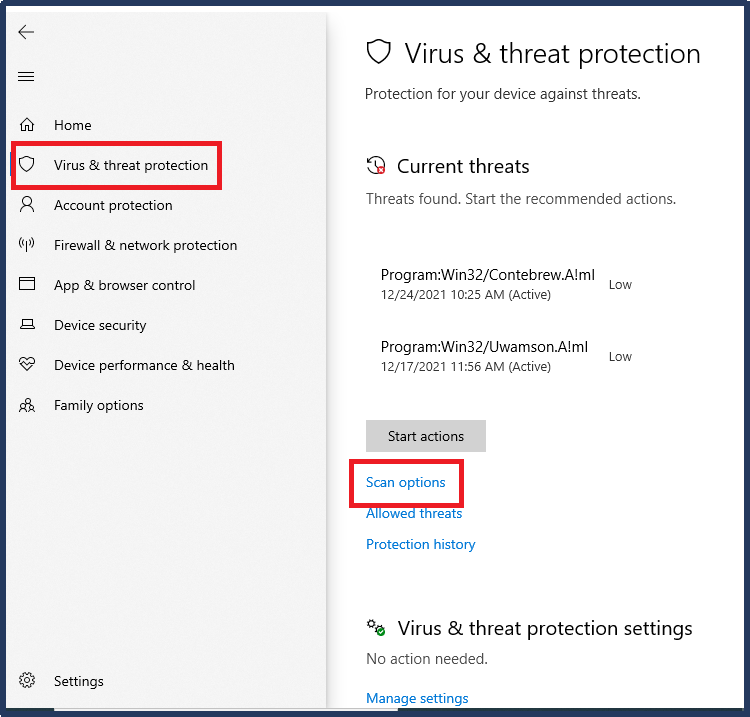Image resolution: width=750 pixels, height=717 pixels.
Task: Navigate to the Account protection section
Action: (x=113, y=206)
